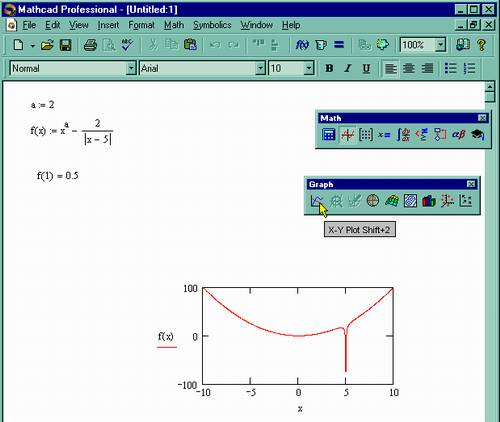The width and height of the screenshot is (500, 422).
Task: Expand the font size 10 dropdown
Action: coord(309,68)
